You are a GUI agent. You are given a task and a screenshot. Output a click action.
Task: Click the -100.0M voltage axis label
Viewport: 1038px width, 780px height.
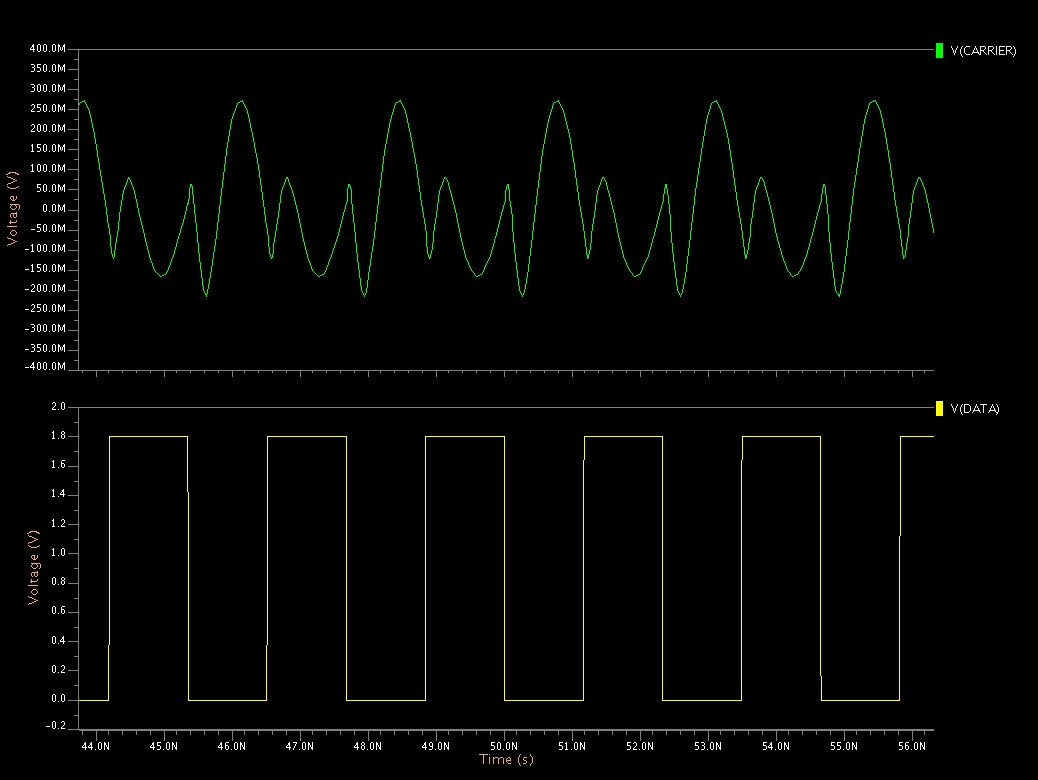(x=45, y=248)
